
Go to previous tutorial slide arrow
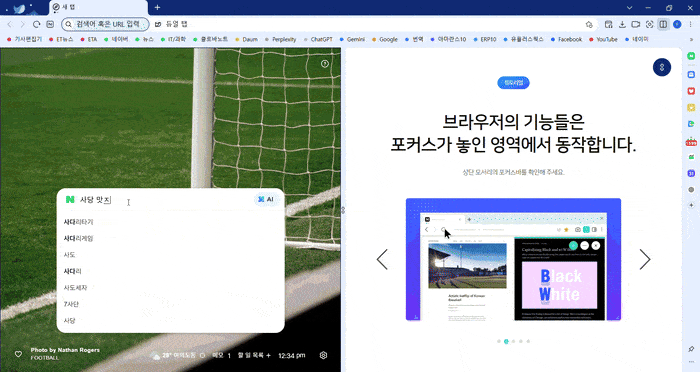(382, 259)
